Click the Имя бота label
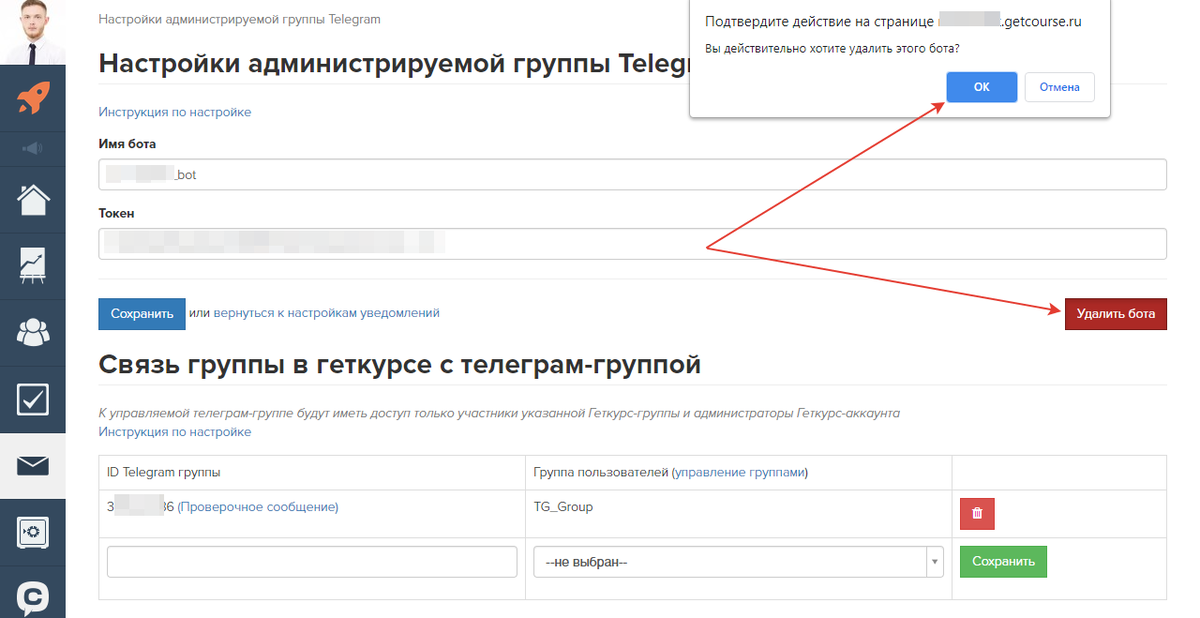 [127, 144]
